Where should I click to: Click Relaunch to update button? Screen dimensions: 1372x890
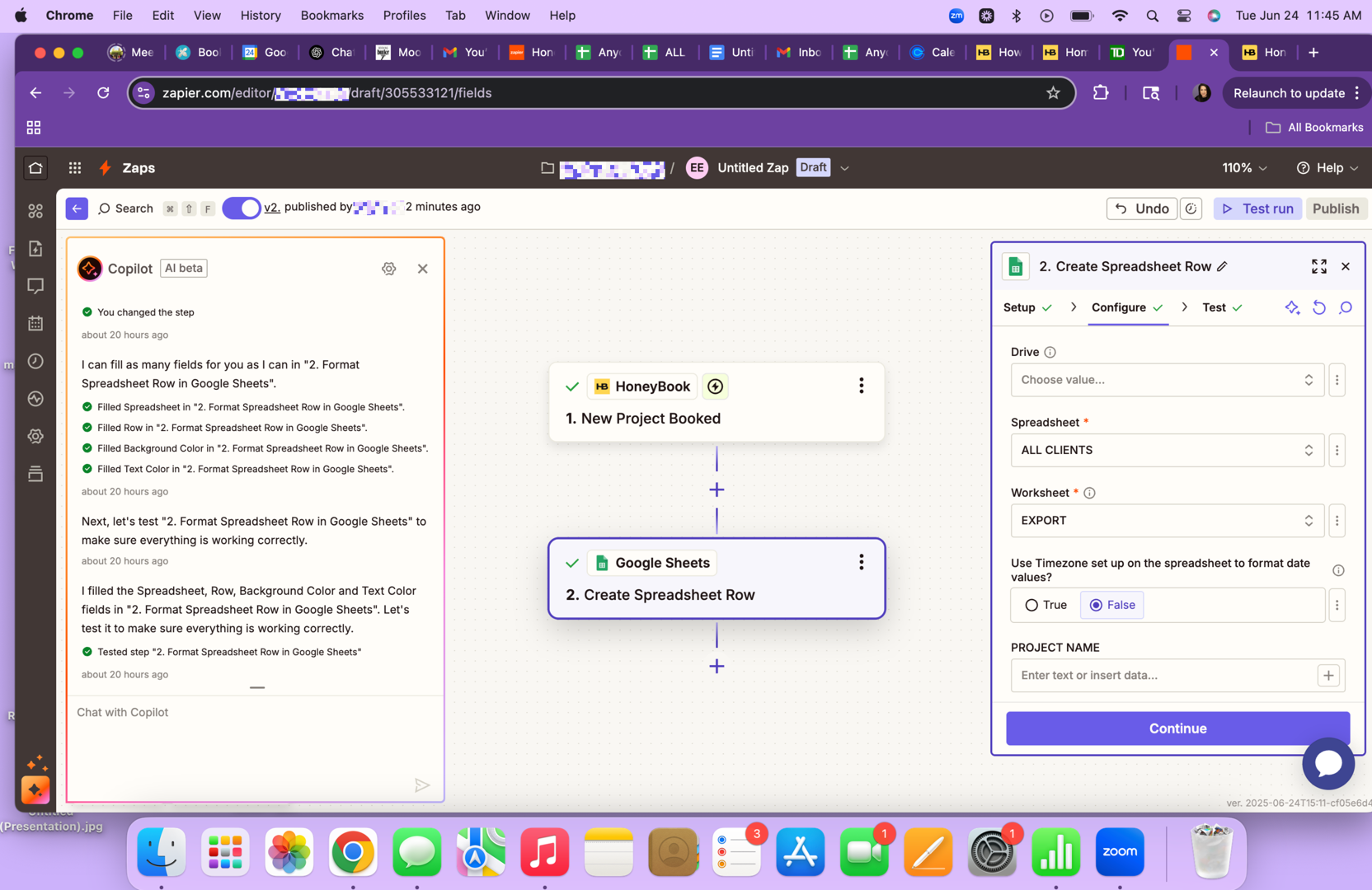click(x=1289, y=93)
